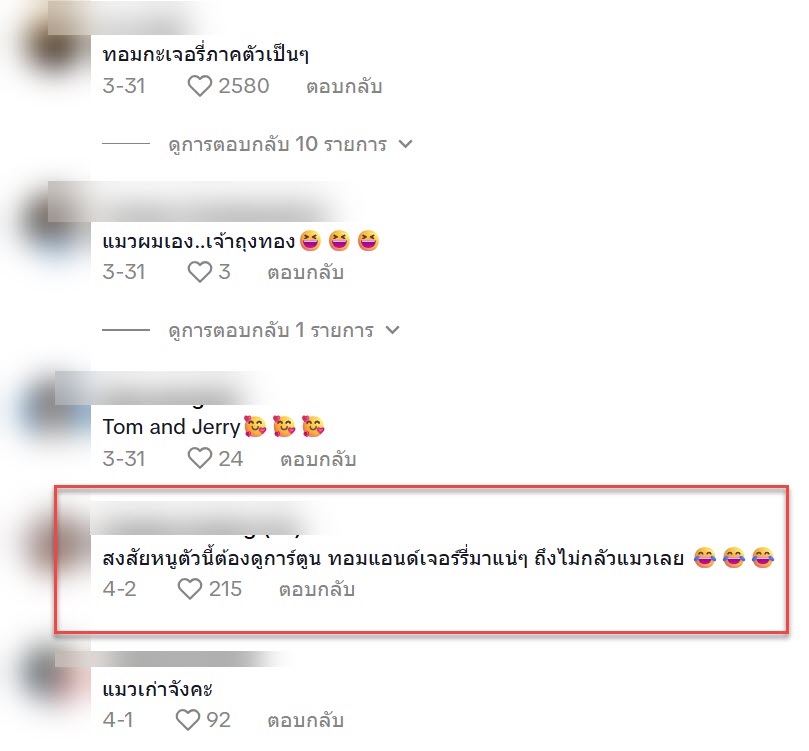Like the แมวเก่าจังคะ comment
The height and width of the screenshot is (751, 809).
(188, 720)
